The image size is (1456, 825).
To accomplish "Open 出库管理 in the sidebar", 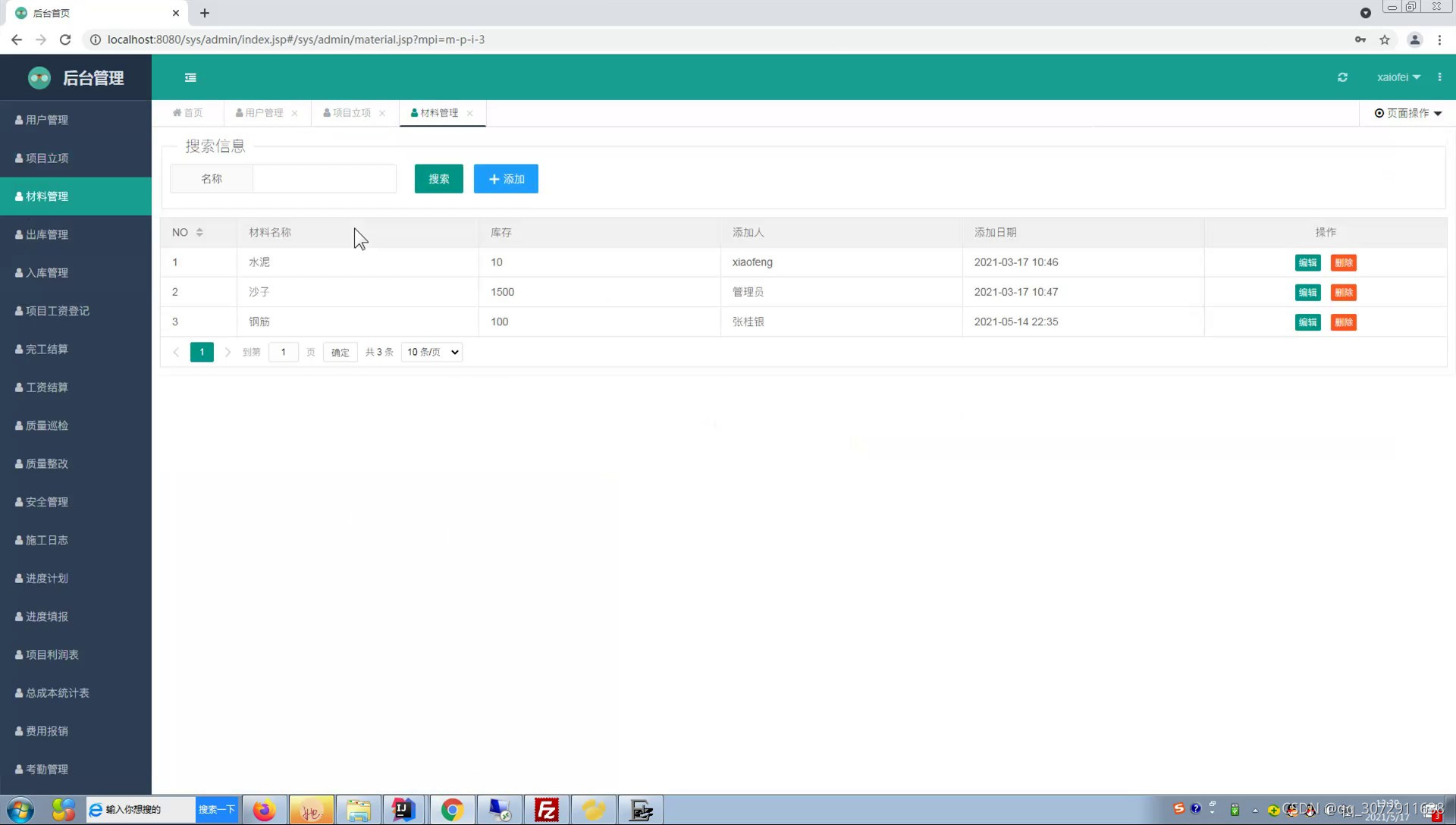I will pos(76,234).
